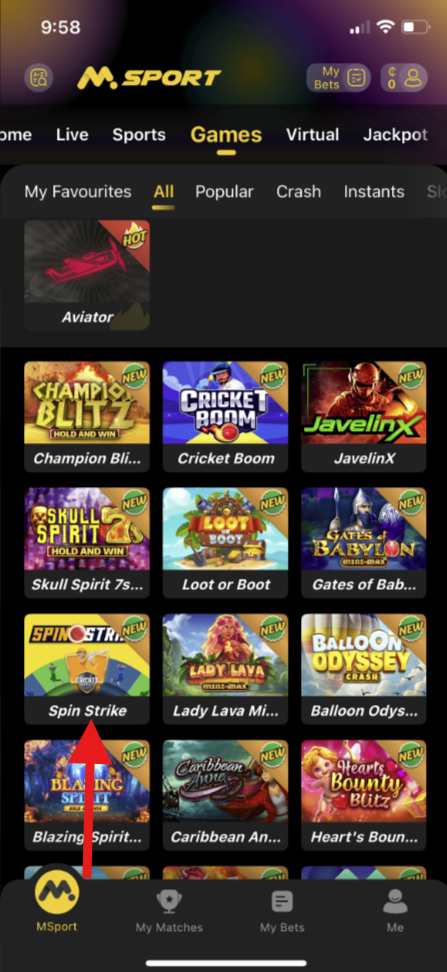
Task: Tap the search icon beside MSport logo
Action: pyautogui.click(x=38, y=78)
